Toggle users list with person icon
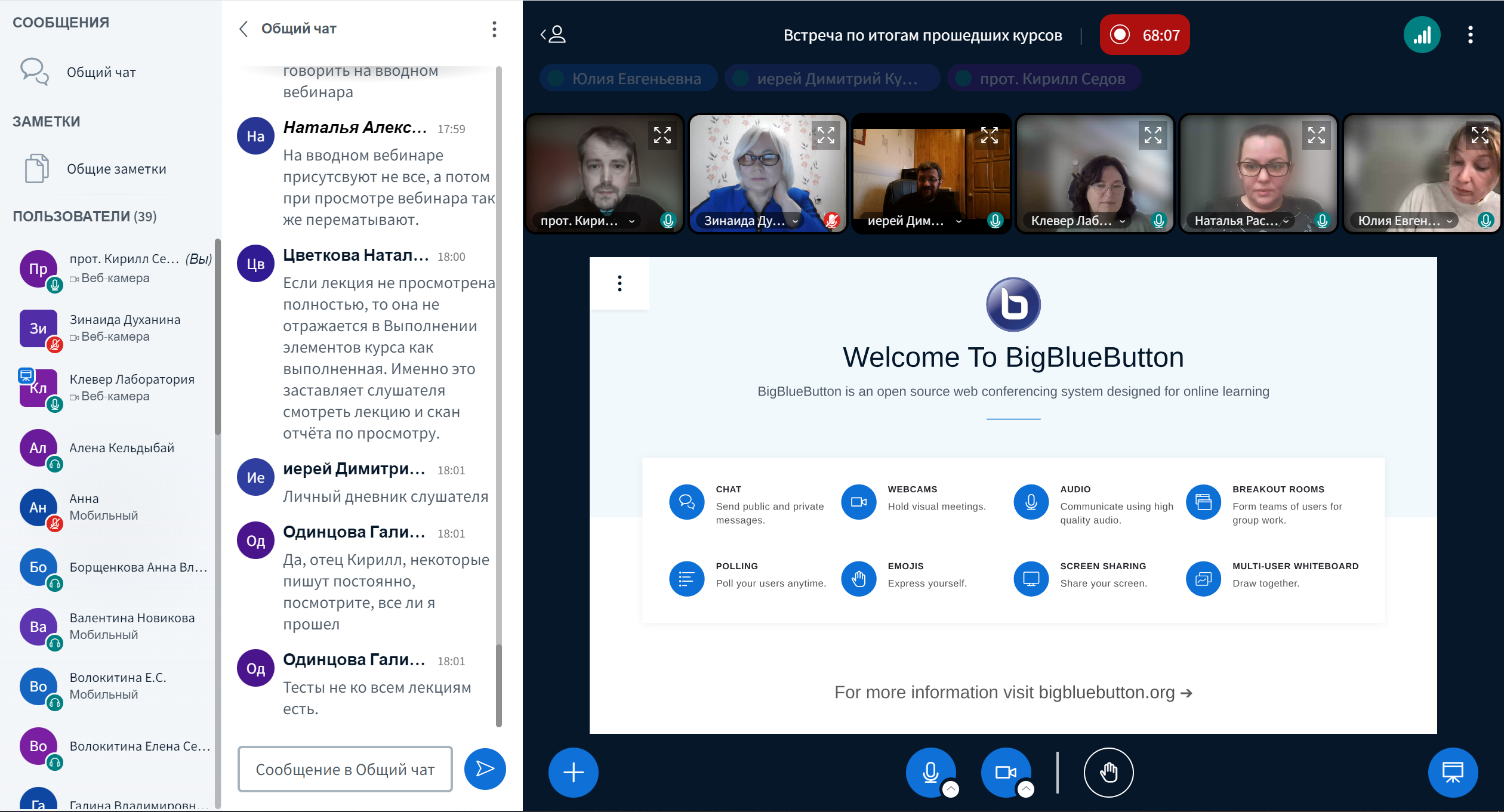Screen dimensions: 1504x812 (x=554, y=35)
